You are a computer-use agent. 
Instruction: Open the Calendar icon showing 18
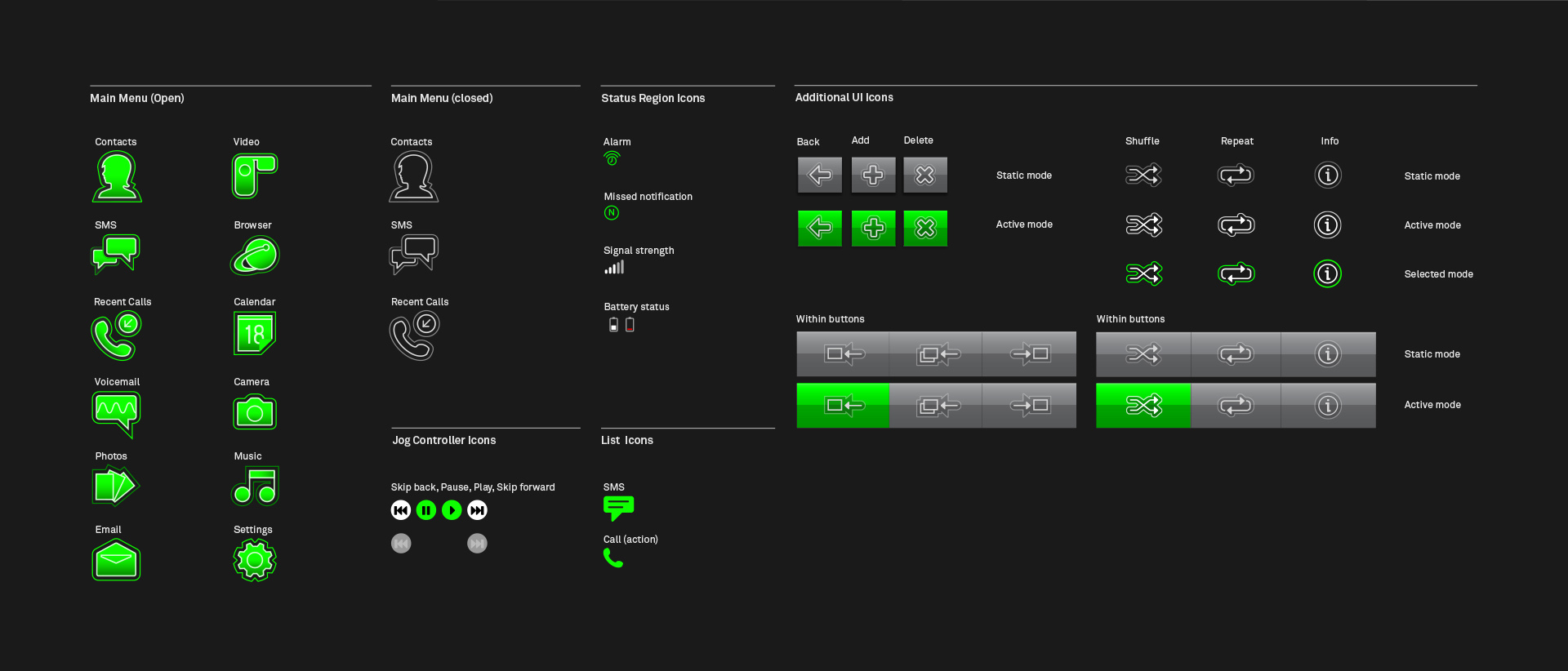coord(255,334)
